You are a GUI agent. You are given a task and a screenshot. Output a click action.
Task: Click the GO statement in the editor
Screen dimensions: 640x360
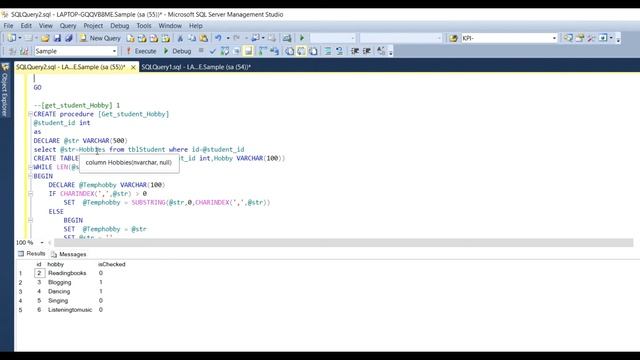[38, 87]
